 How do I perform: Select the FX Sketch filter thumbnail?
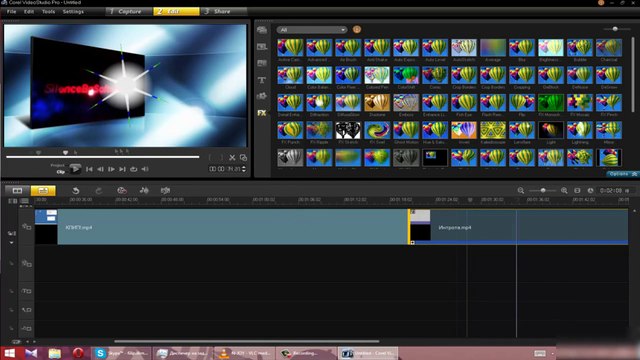pos(348,131)
